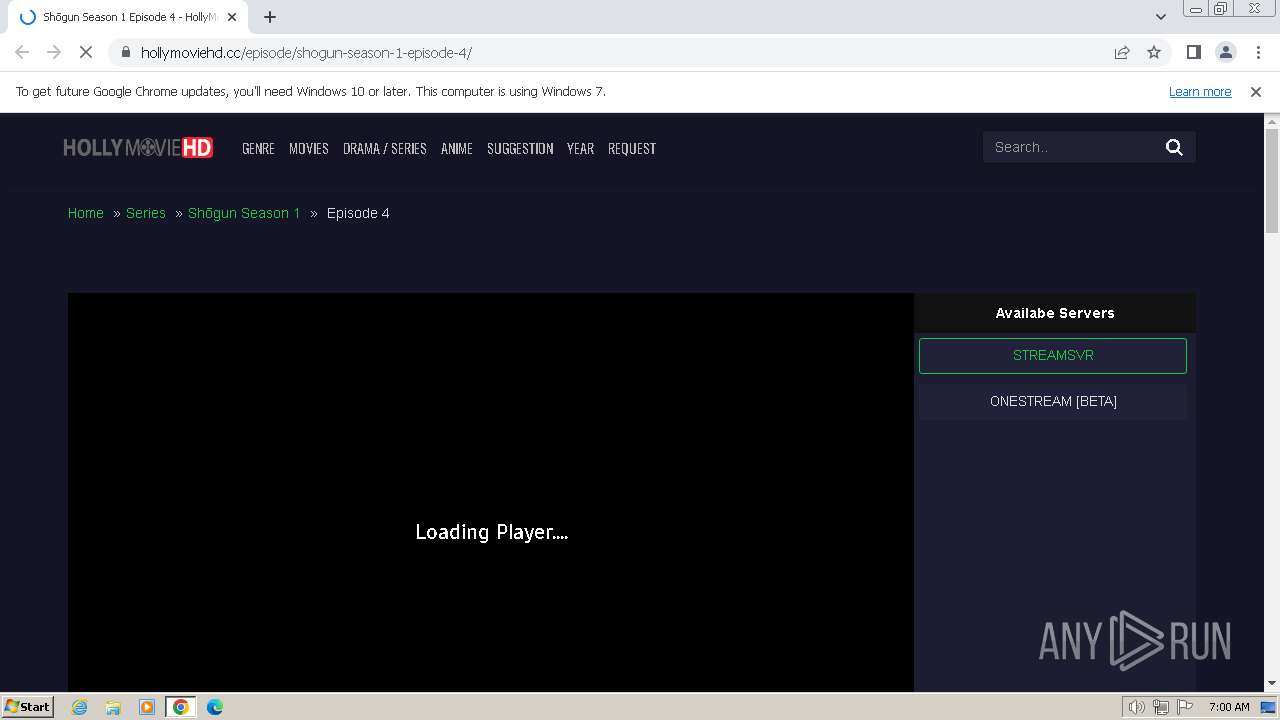This screenshot has width=1280, height=720.
Task: Stop loading the page
Action: click(86, 52)
